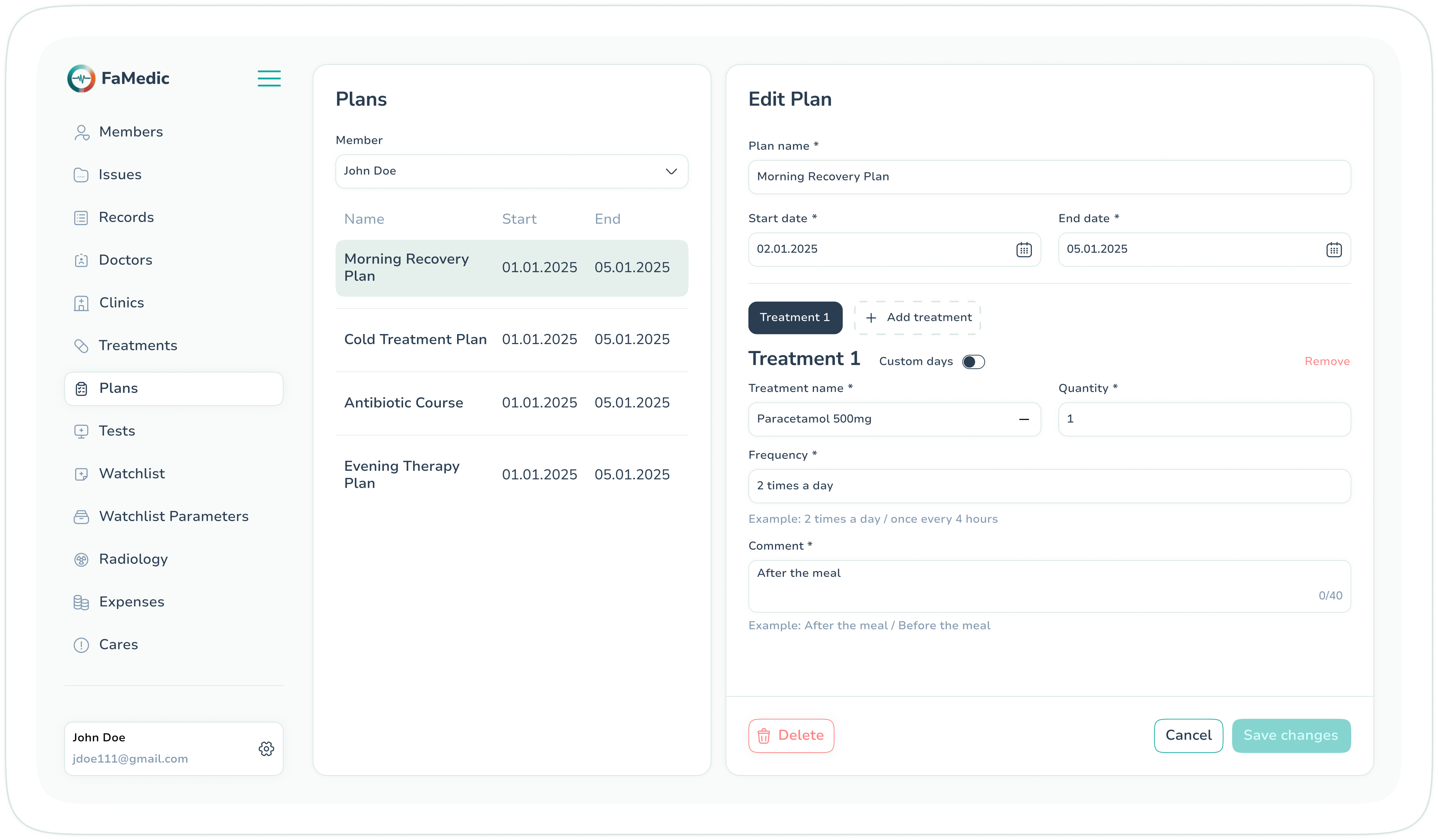Click the Clinics building icon
Screen dimensions: 1438x840
click(81, 303)
